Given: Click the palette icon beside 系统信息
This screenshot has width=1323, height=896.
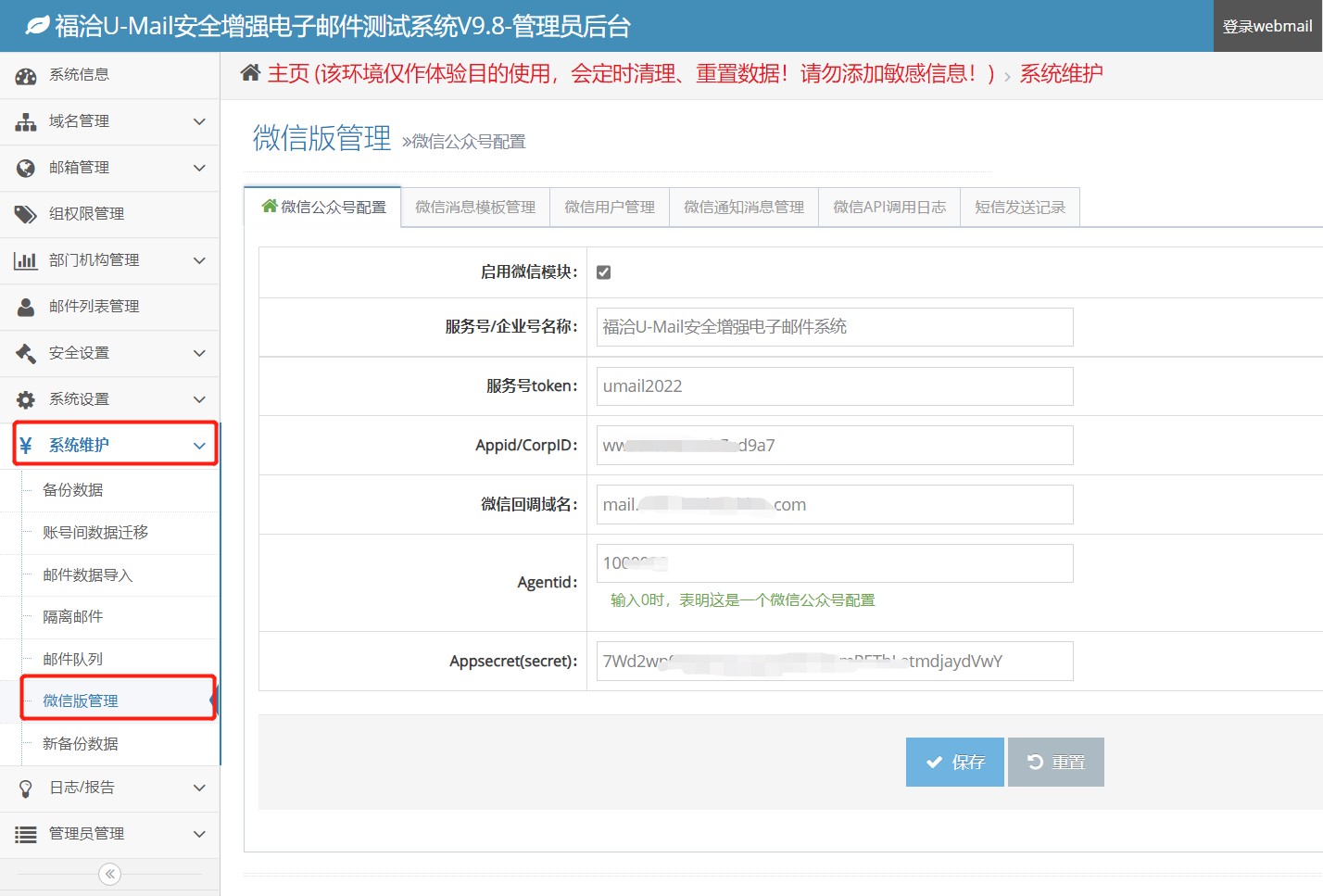Looking at the screenshot, I should (x=26, y=76).
